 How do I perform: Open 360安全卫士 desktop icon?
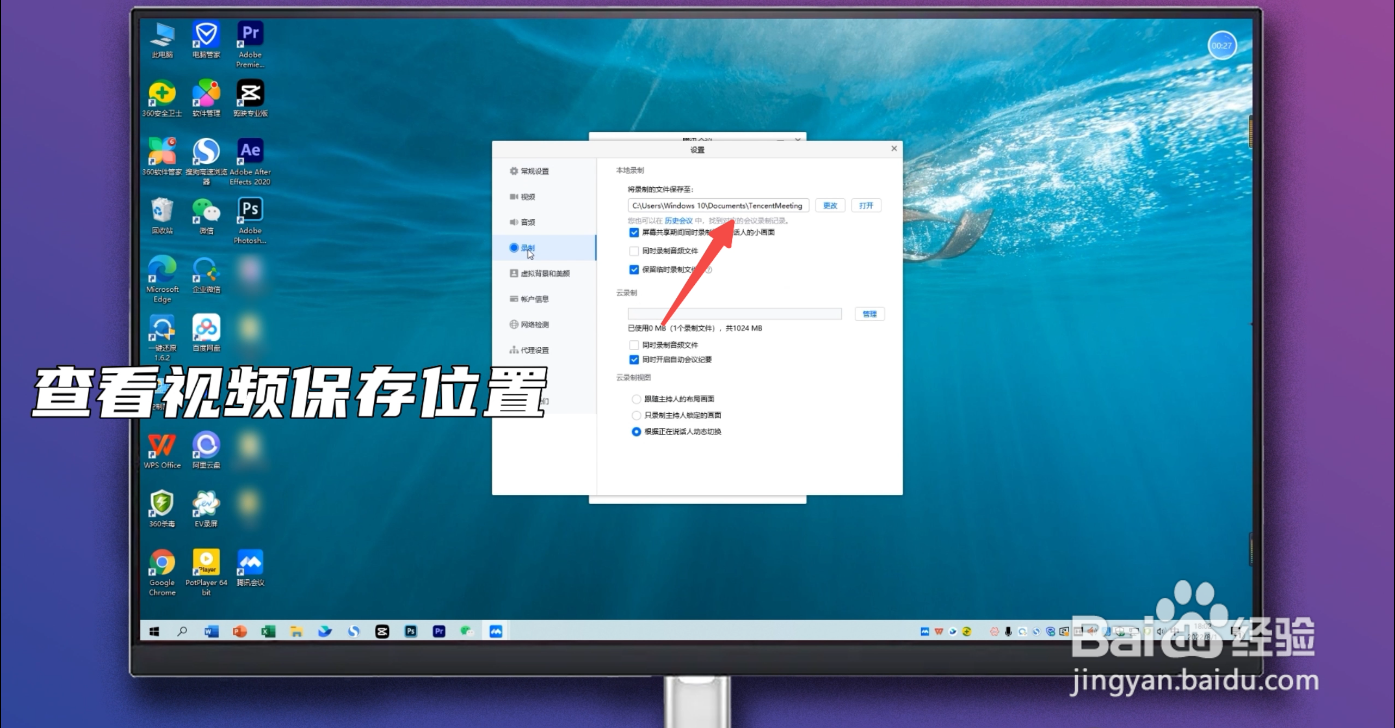[x=162, y=99]
